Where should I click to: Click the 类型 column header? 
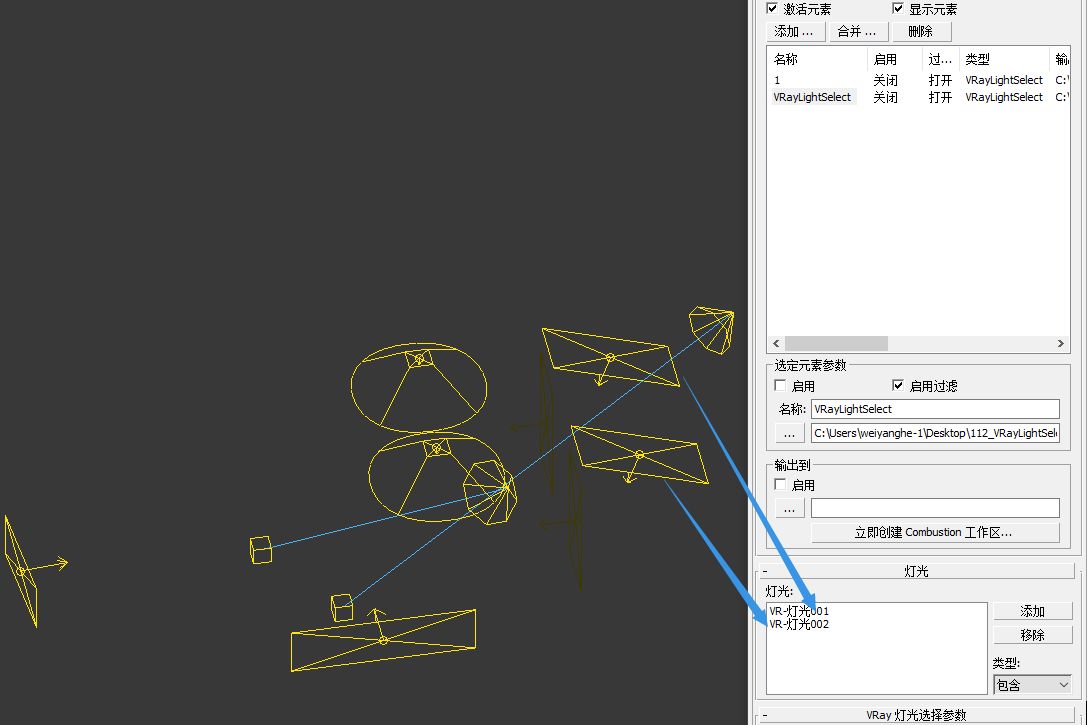pos(1003,59)
